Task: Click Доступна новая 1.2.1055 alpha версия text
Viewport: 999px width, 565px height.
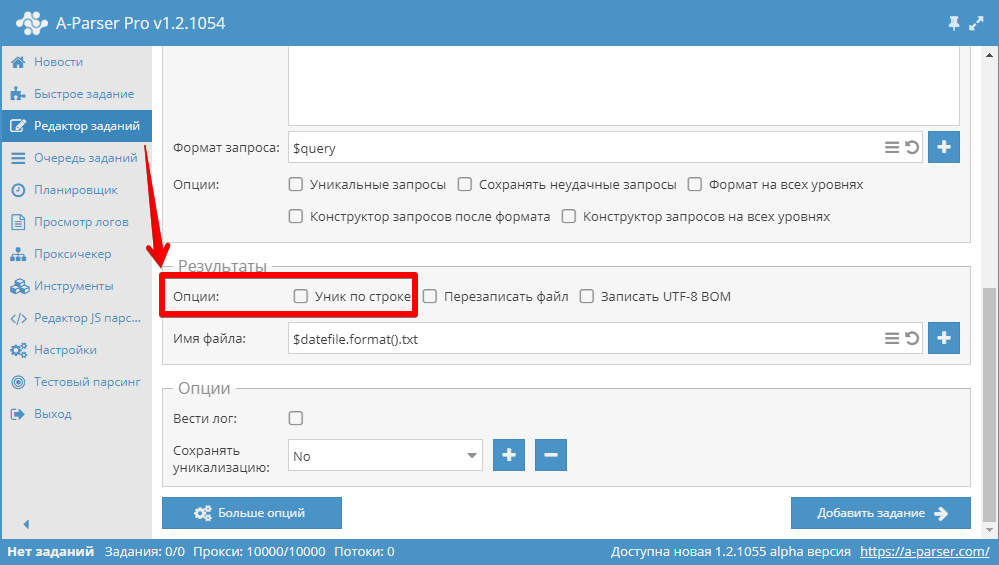Action: pos(731,552)
